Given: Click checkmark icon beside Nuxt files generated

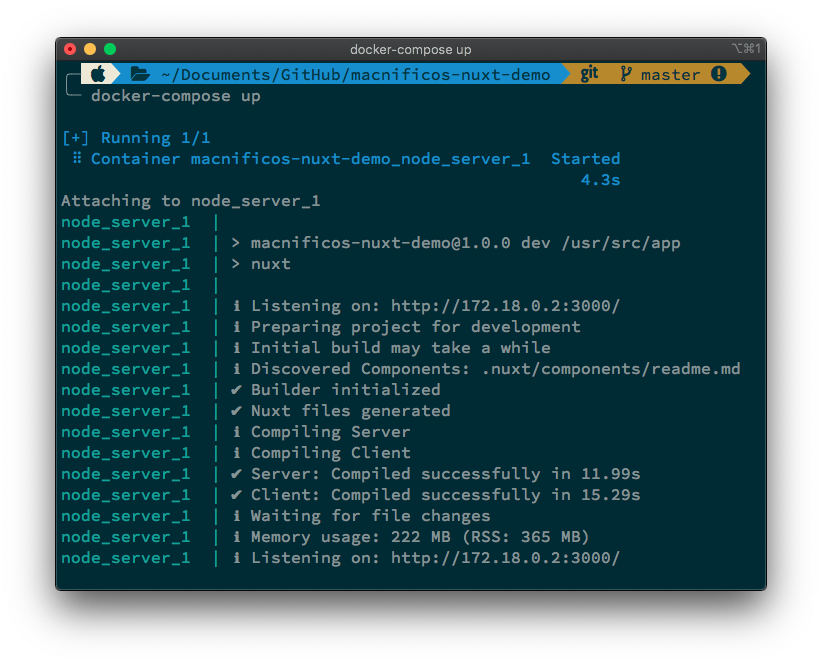Looking at the screenshot, I should (236, 411).
